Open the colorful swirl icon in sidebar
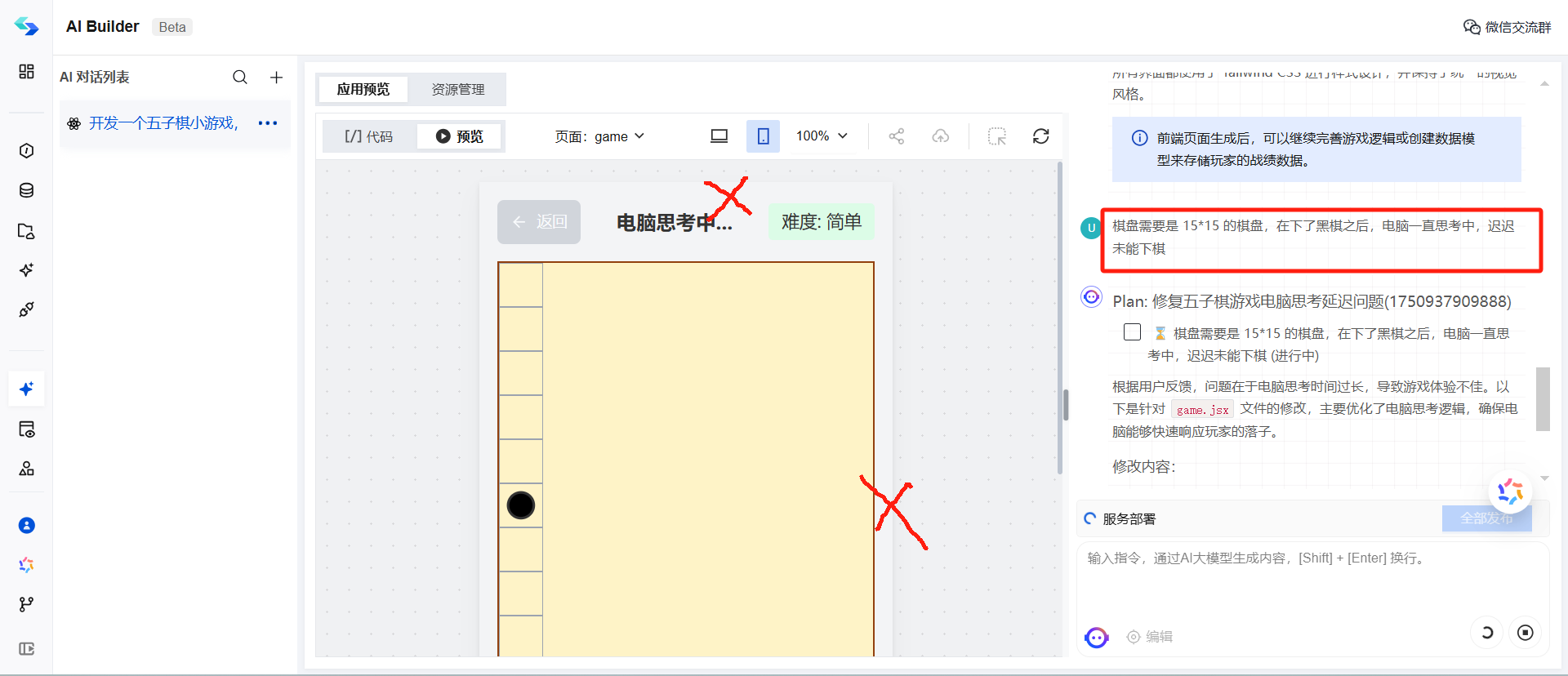 [26, 565]
